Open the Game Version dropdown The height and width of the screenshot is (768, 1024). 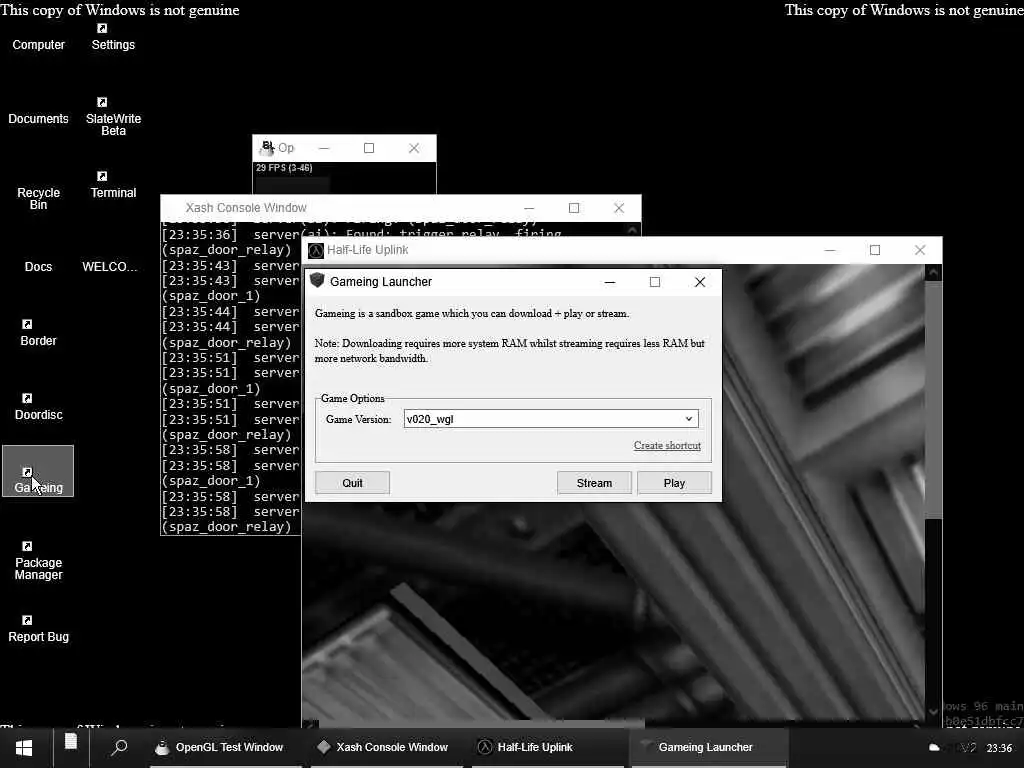(x=551, y=419)
